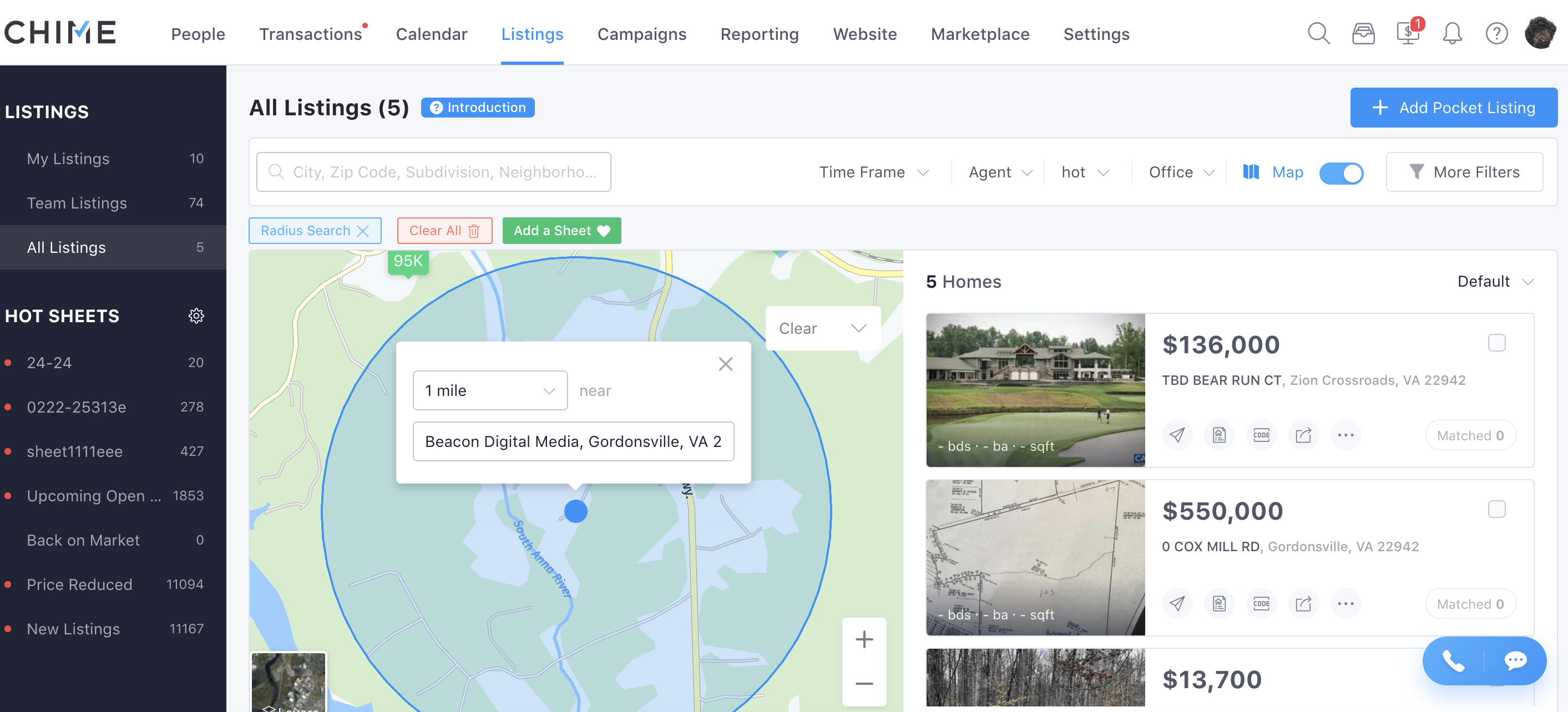Expand the Time Frame dropdown

point(873,173)
